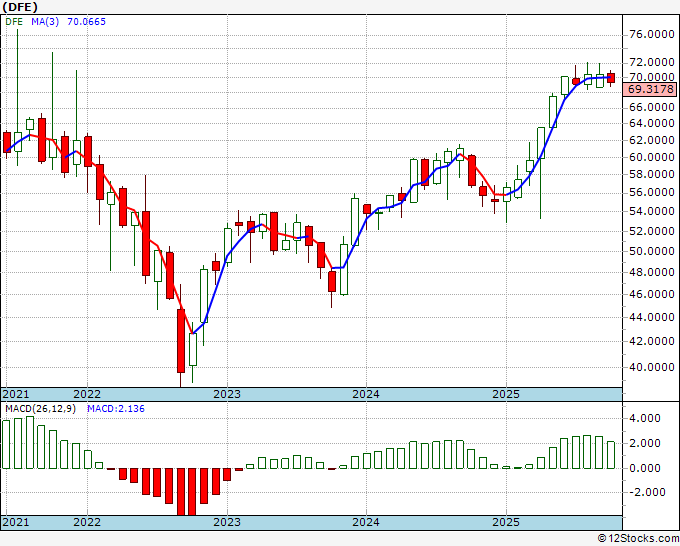680x546 pixels.
Task: Click 2021 on the price chart timeline
Action: click(16, 394)
